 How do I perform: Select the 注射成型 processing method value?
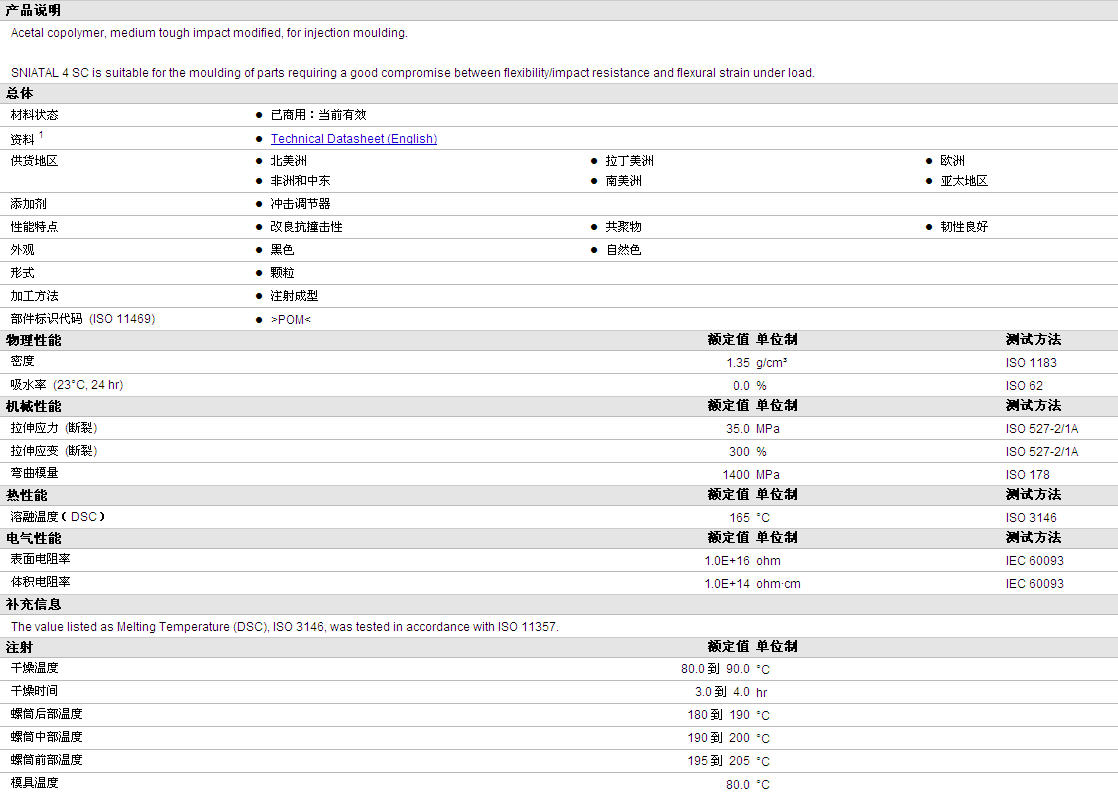[x=294, y=296]
